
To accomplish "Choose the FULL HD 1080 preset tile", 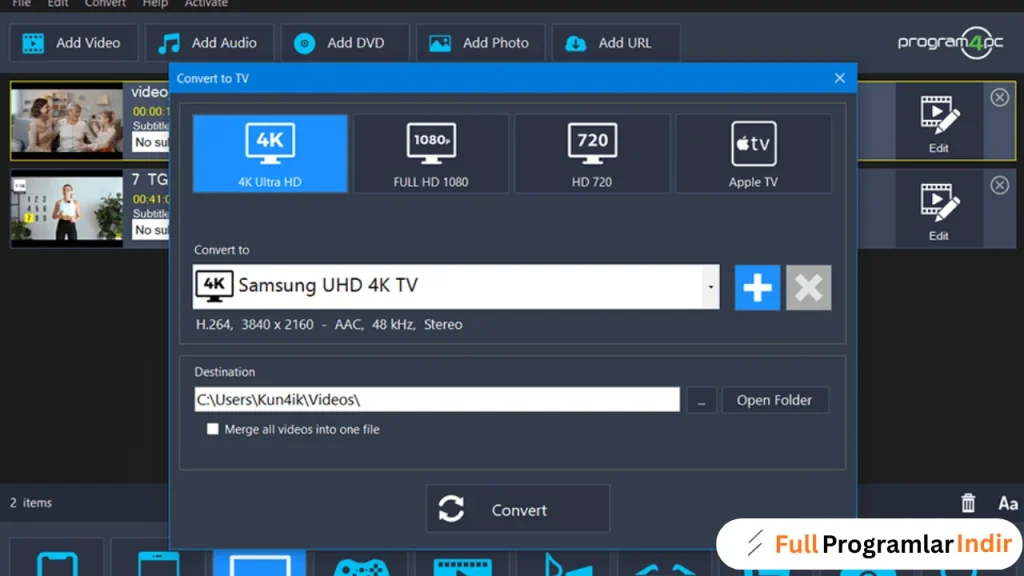I will coord(431,153).
